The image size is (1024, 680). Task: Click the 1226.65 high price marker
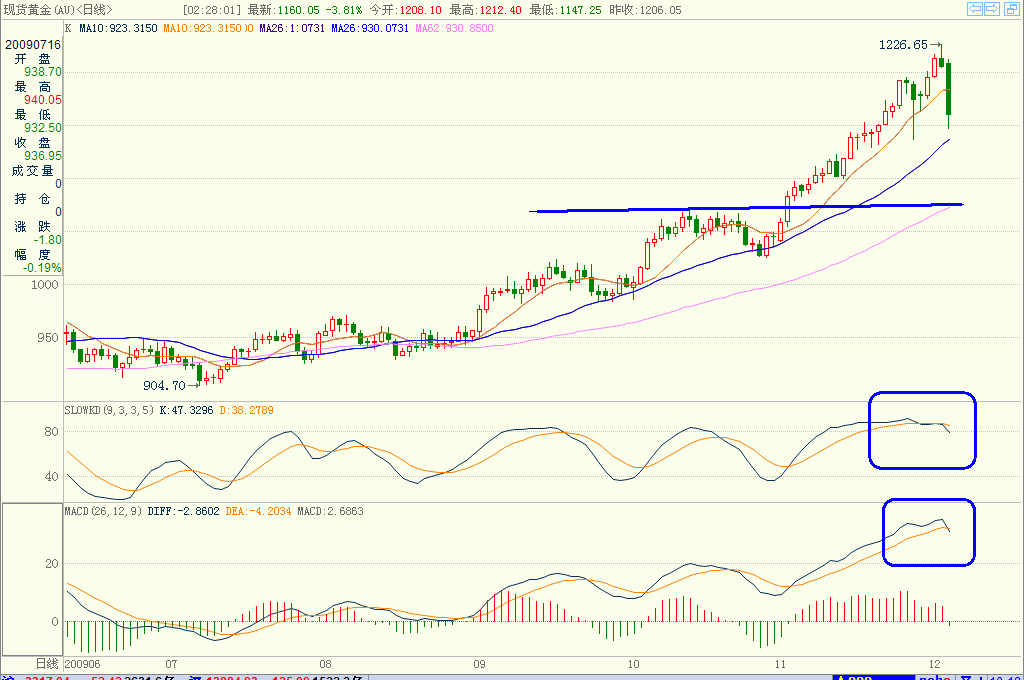click(x=903, y=44)
